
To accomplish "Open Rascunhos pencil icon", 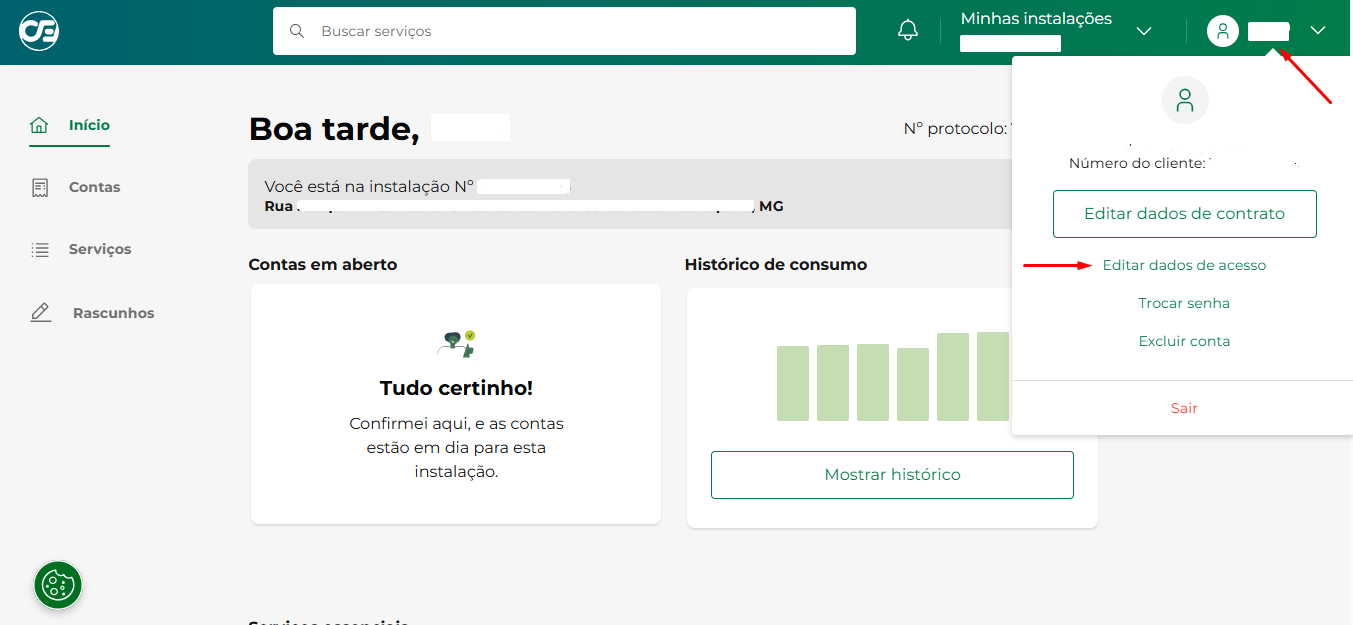I will click(40, 313).
